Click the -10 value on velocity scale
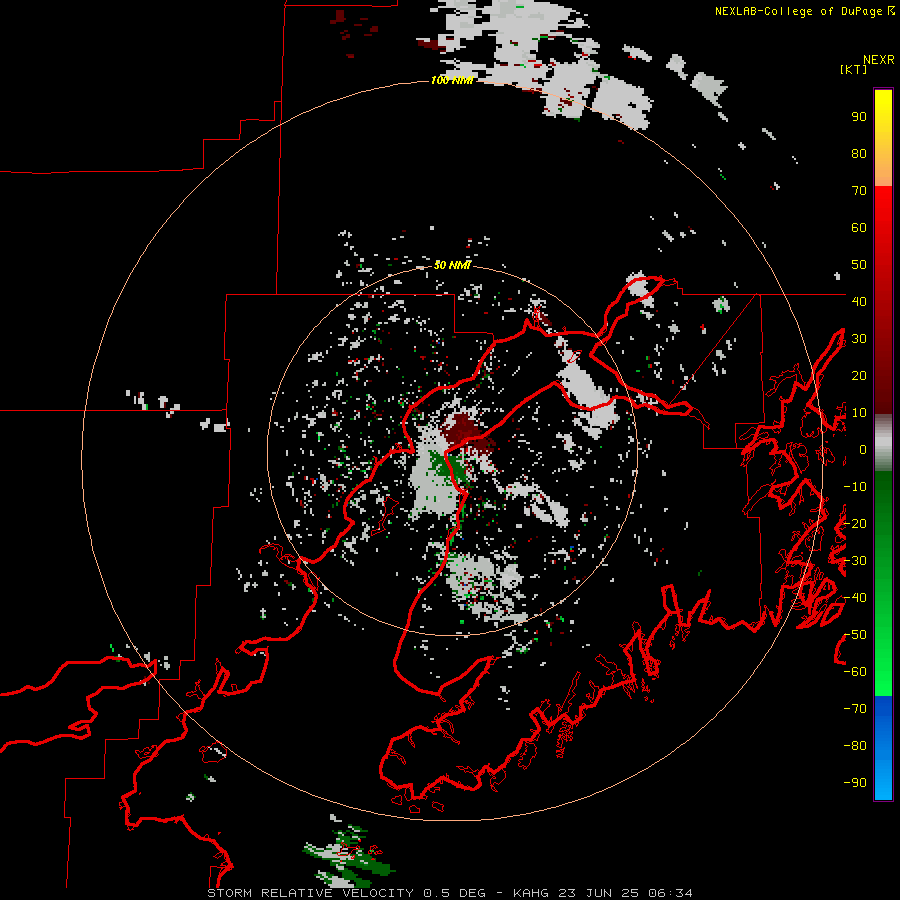Viewport: 900px width, 900px height. click(x=855, y=487)
